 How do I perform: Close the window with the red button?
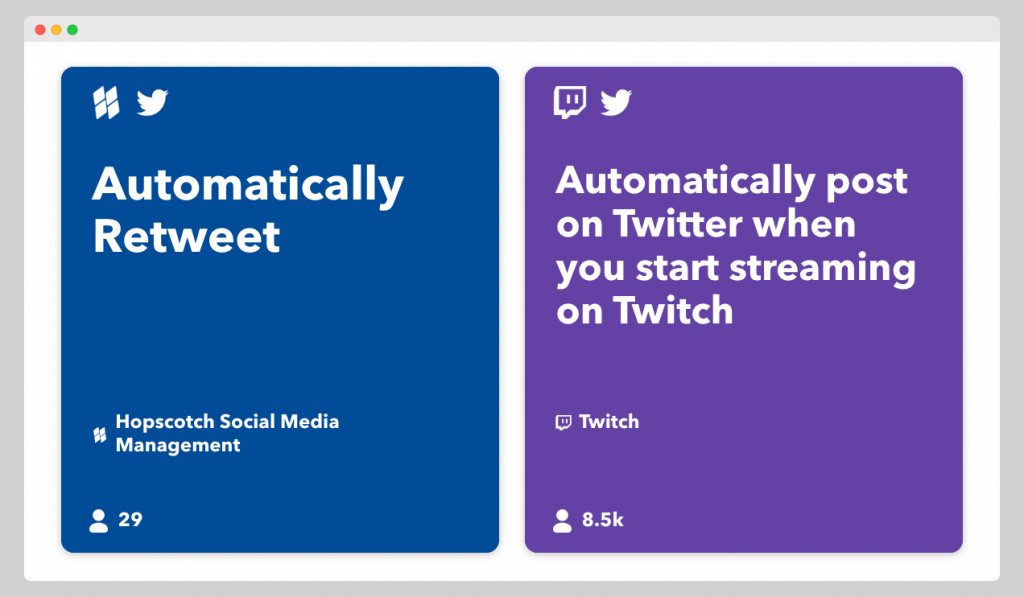[x=40, y=29]
